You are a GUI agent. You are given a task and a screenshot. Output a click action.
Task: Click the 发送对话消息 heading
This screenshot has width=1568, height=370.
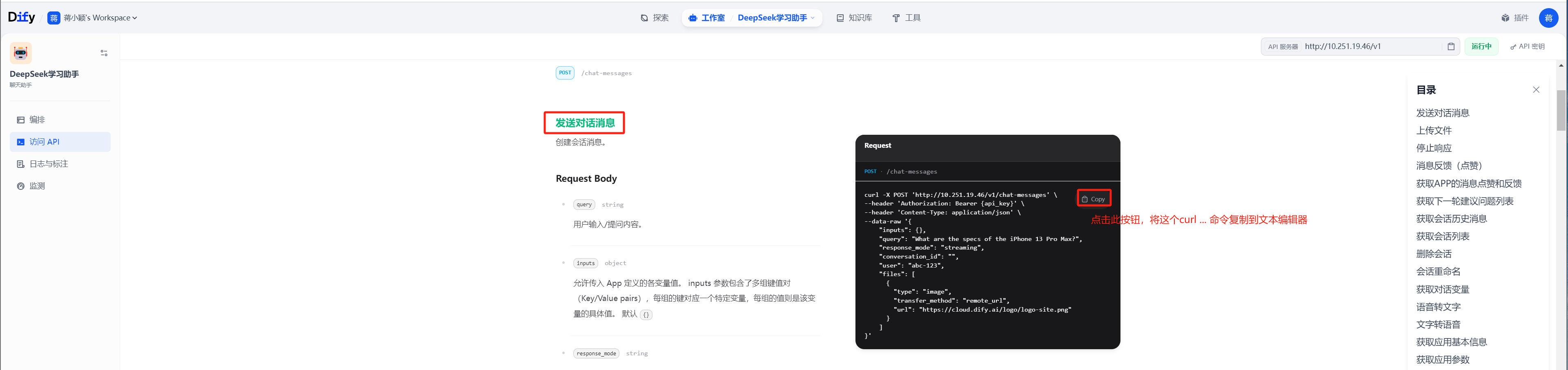click(585, 123)
